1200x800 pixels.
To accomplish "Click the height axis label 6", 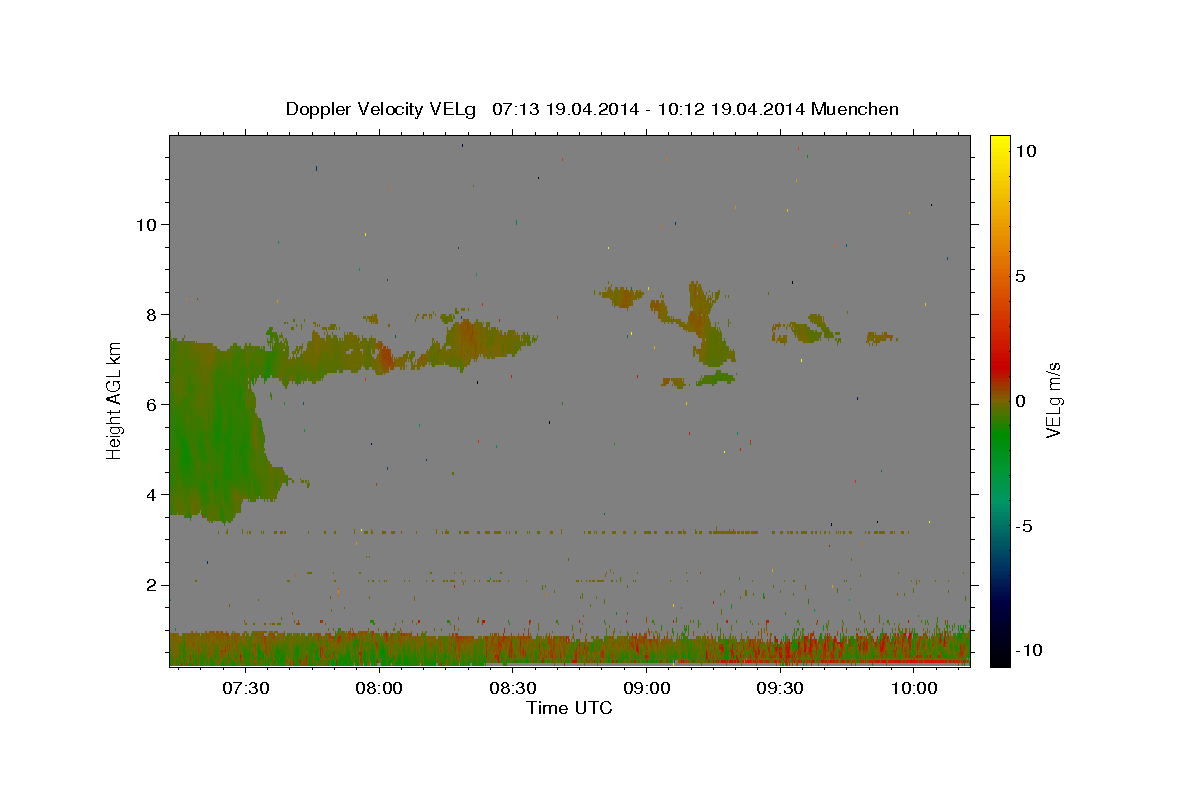I will point(150,404).
